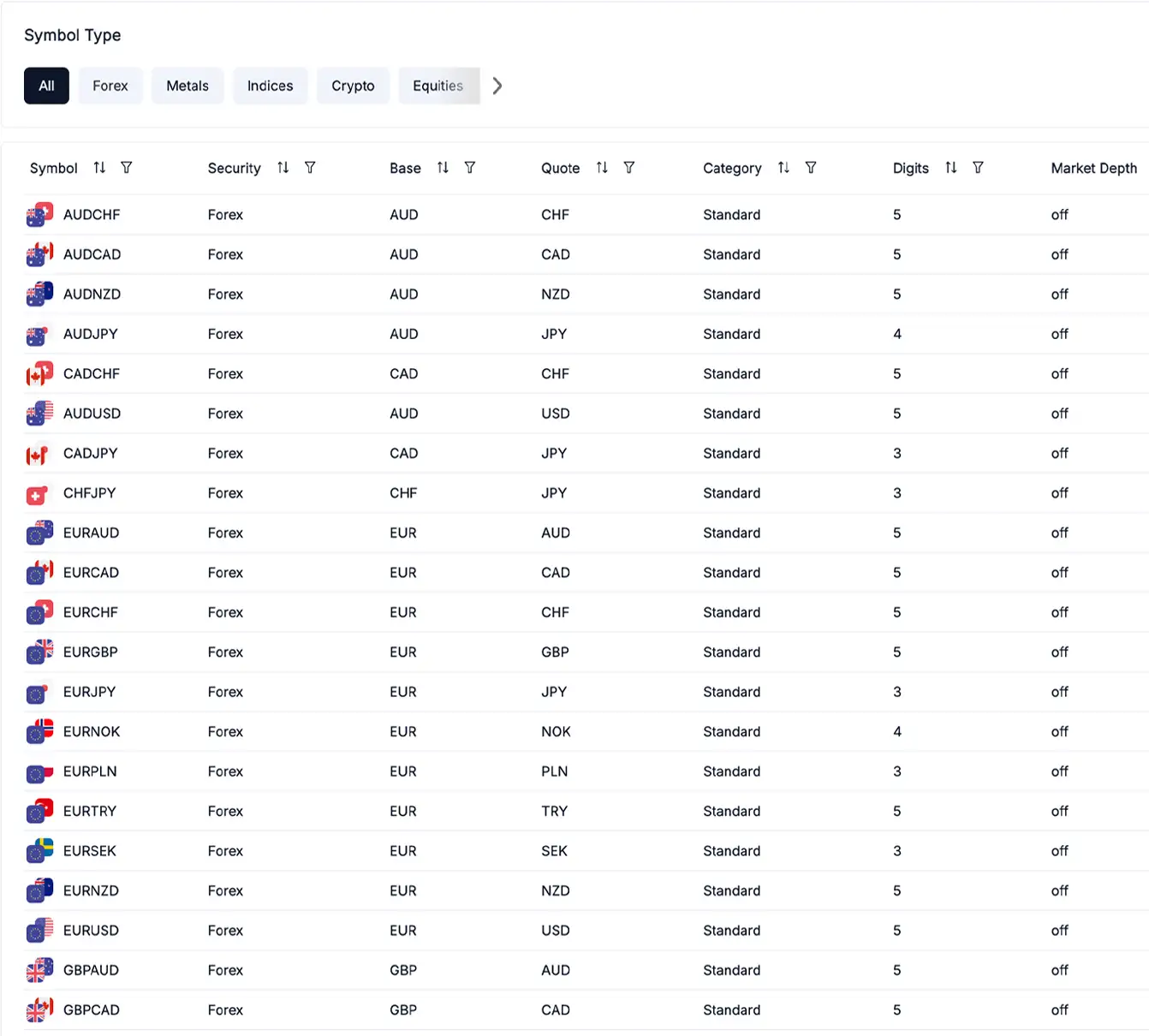This screenshot has width=1149, height=1036.
Task: Open the Digits column filter funnel
Action: pyautogui.click(x=978, y=168)
